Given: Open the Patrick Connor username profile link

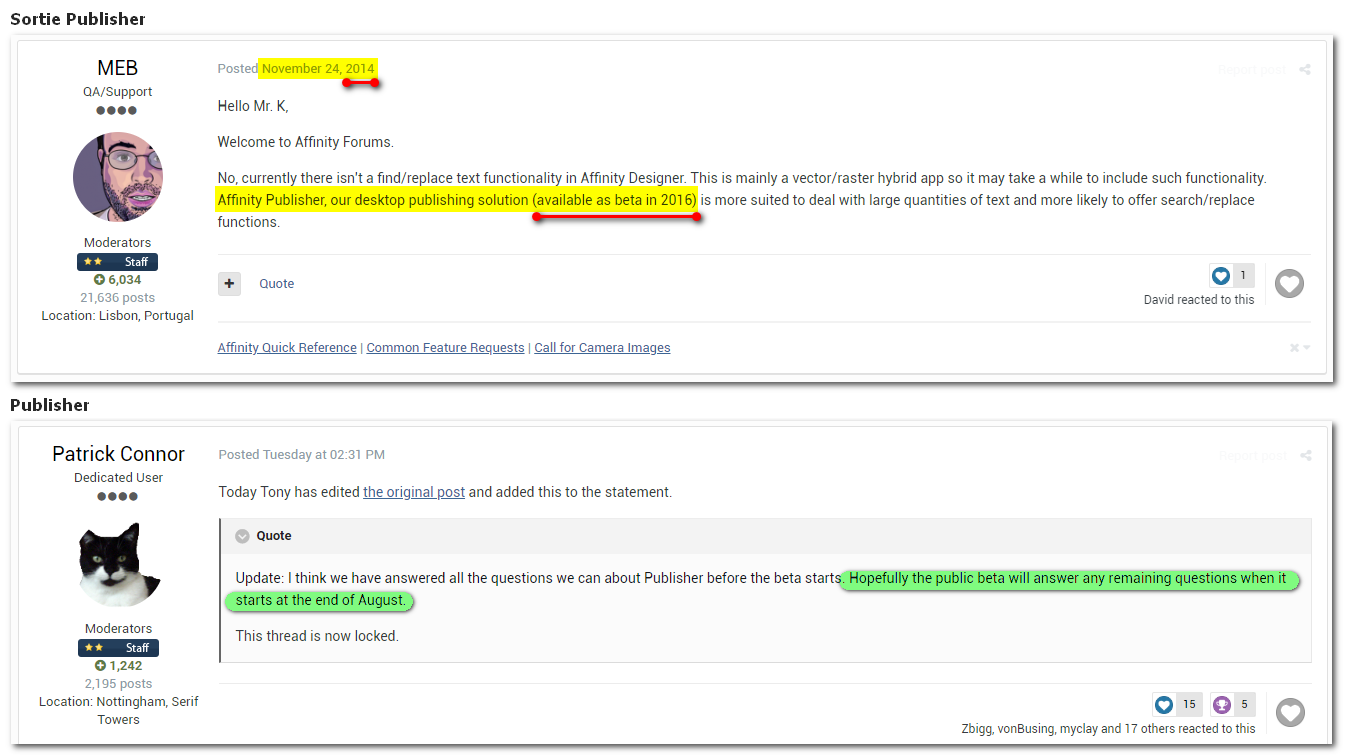Looking at the screenshot, I should [x=118, y=454].
